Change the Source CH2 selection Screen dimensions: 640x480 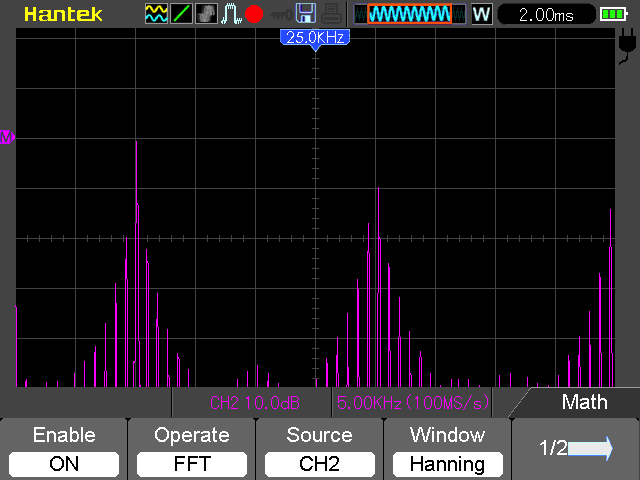[320, 464]
